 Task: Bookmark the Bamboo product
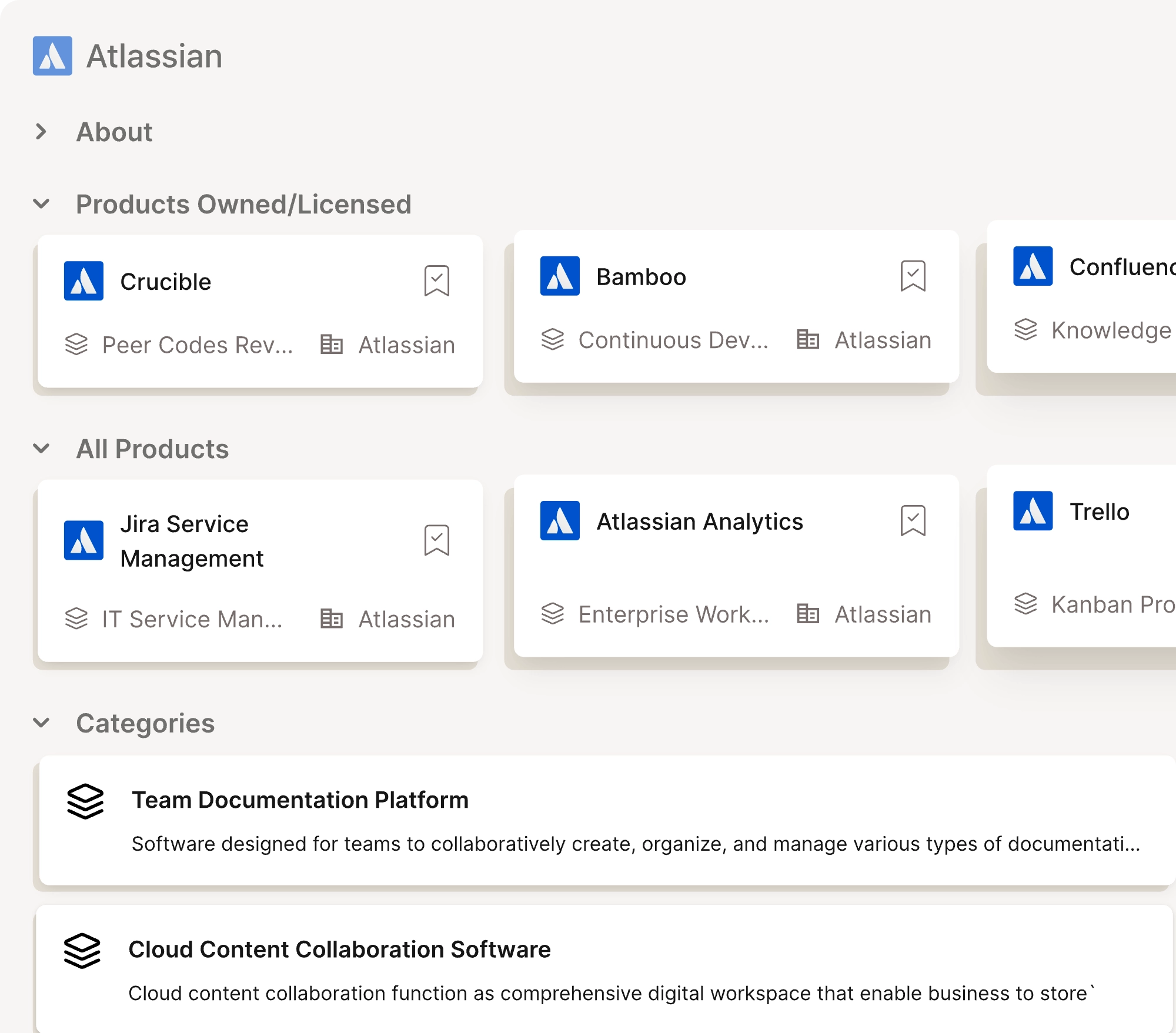pyautogui.click(x=913, y=276)
